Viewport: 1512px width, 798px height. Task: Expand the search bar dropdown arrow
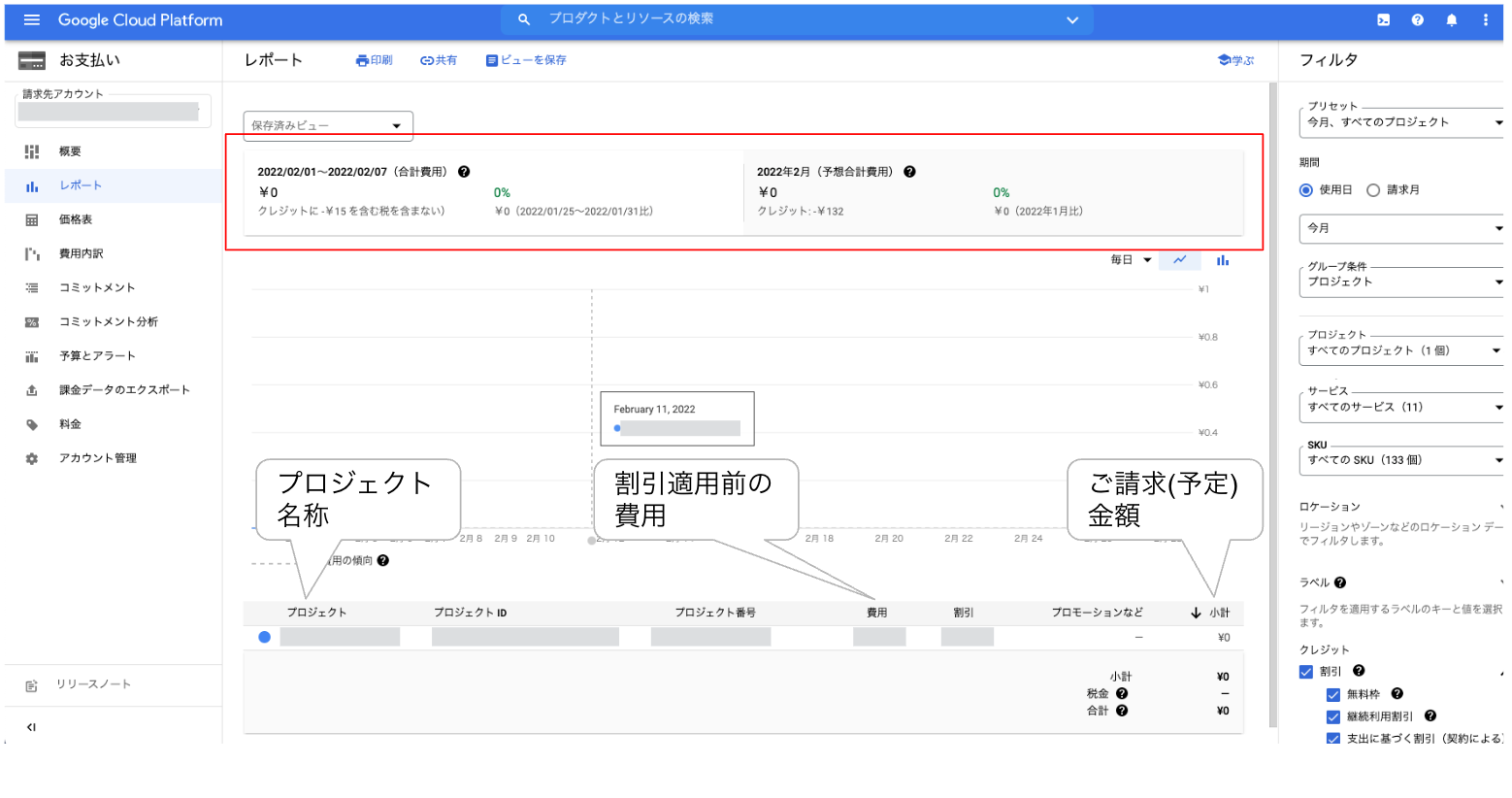[1072, 19]
